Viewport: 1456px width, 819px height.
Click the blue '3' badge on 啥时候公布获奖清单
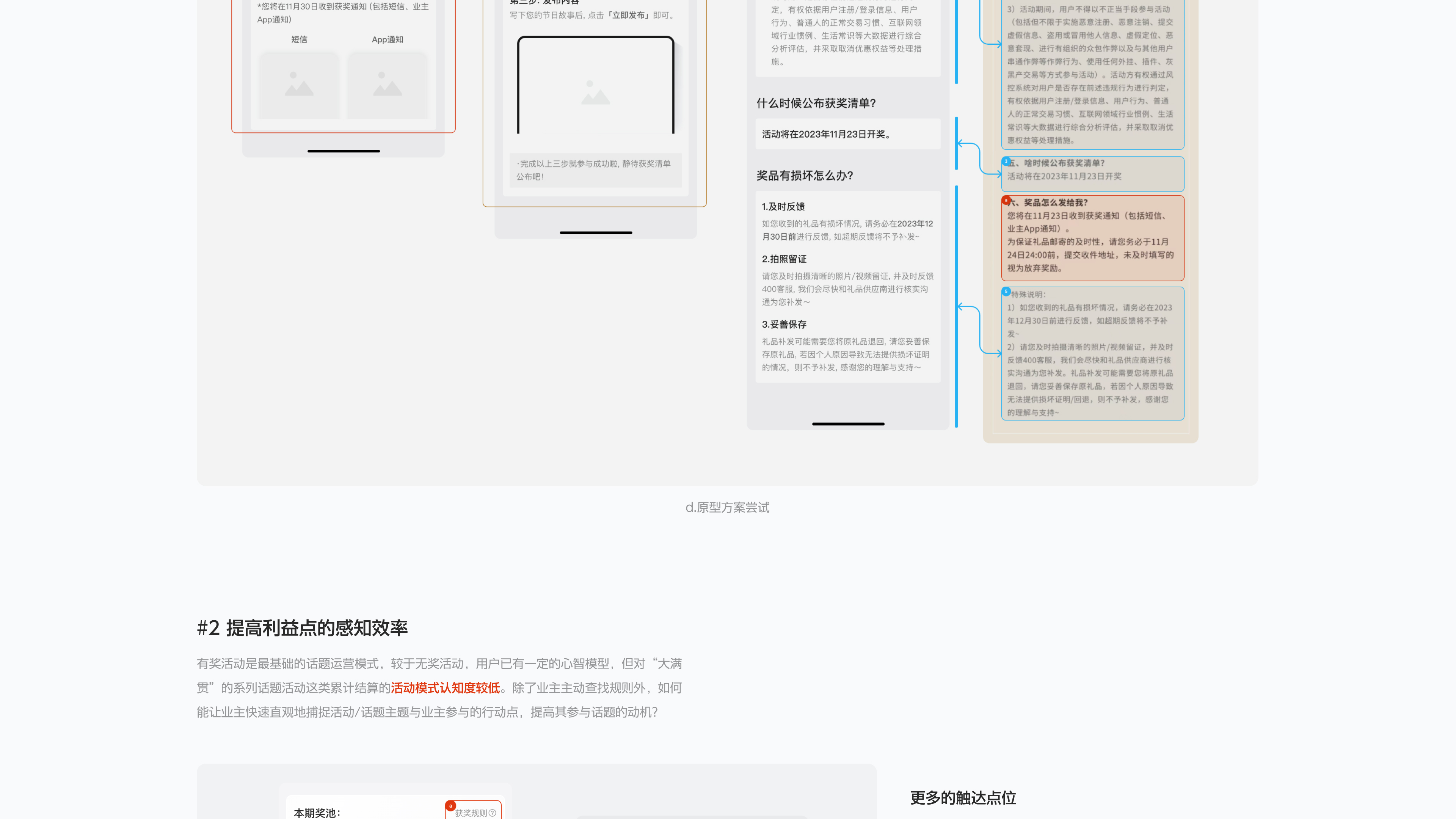pos(1006,161)
